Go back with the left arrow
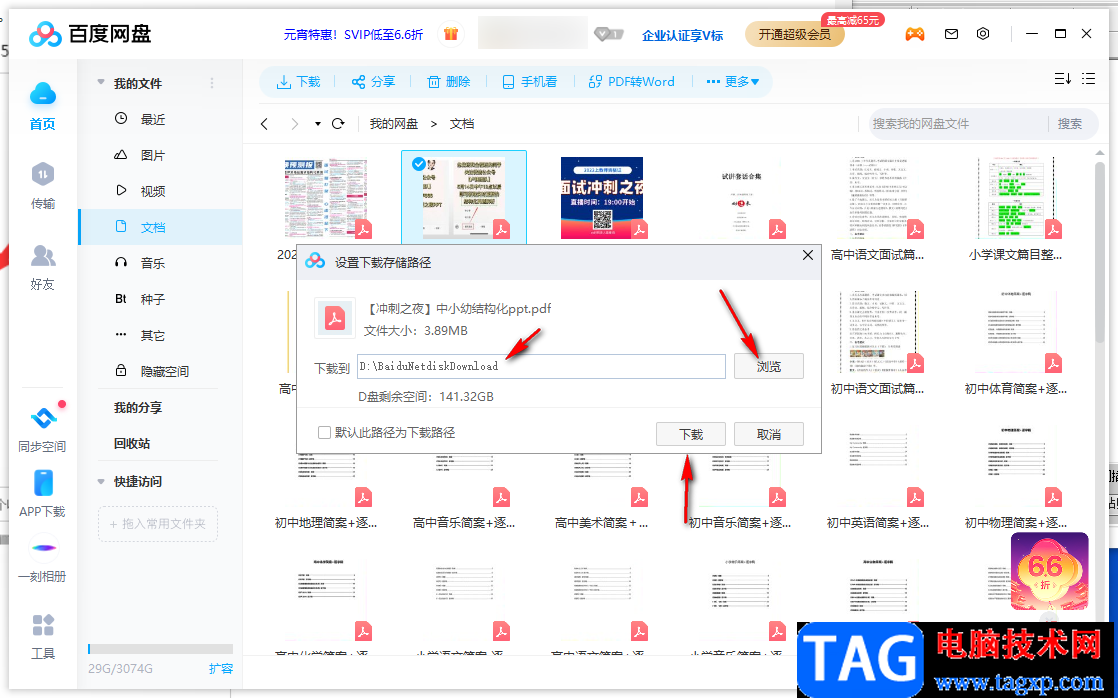 point(265,124)
